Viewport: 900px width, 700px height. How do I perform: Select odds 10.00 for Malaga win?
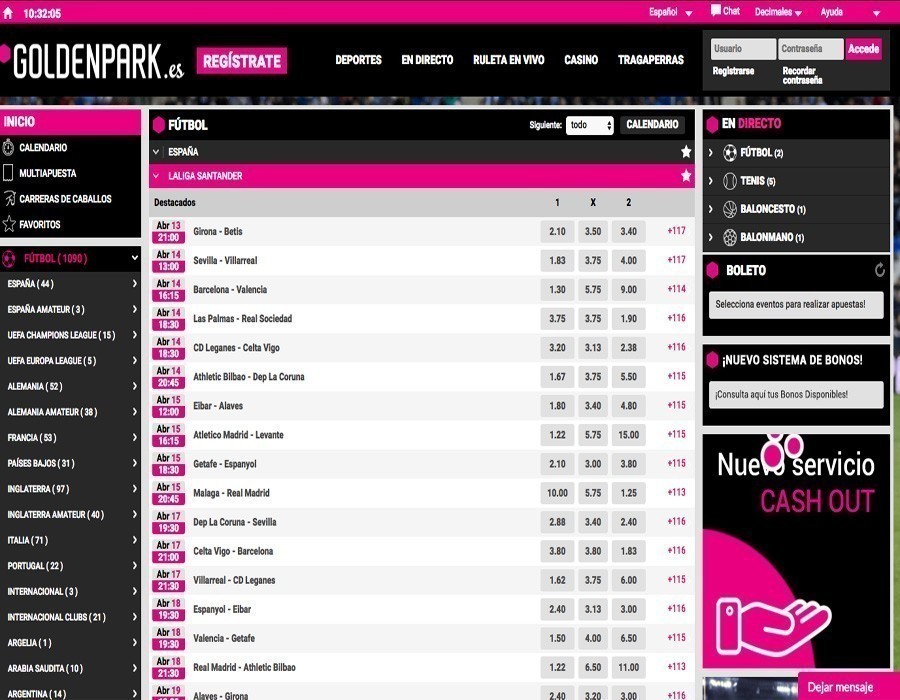(557, 493)
